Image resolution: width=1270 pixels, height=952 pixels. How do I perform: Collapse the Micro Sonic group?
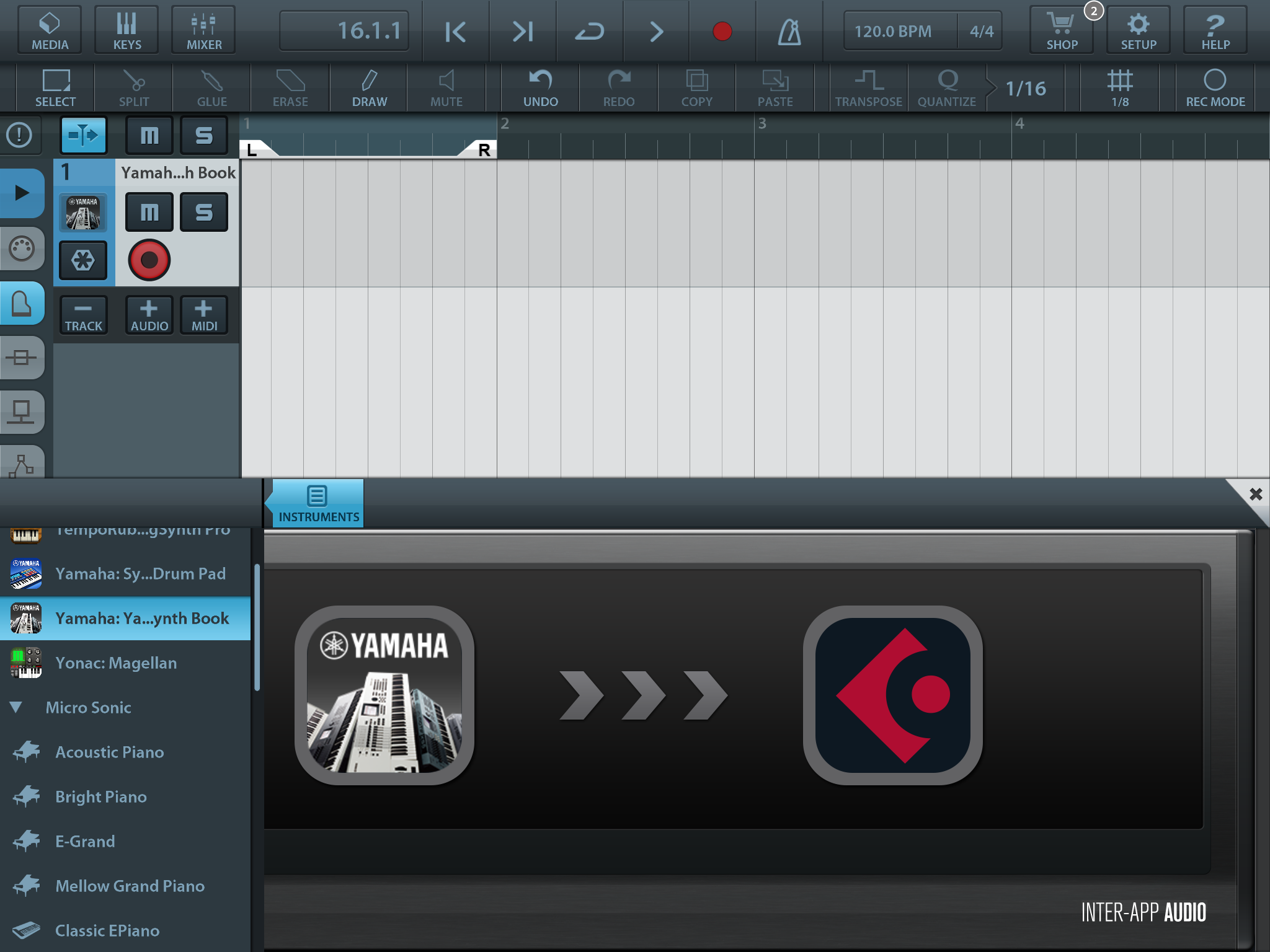coord(17,707)
